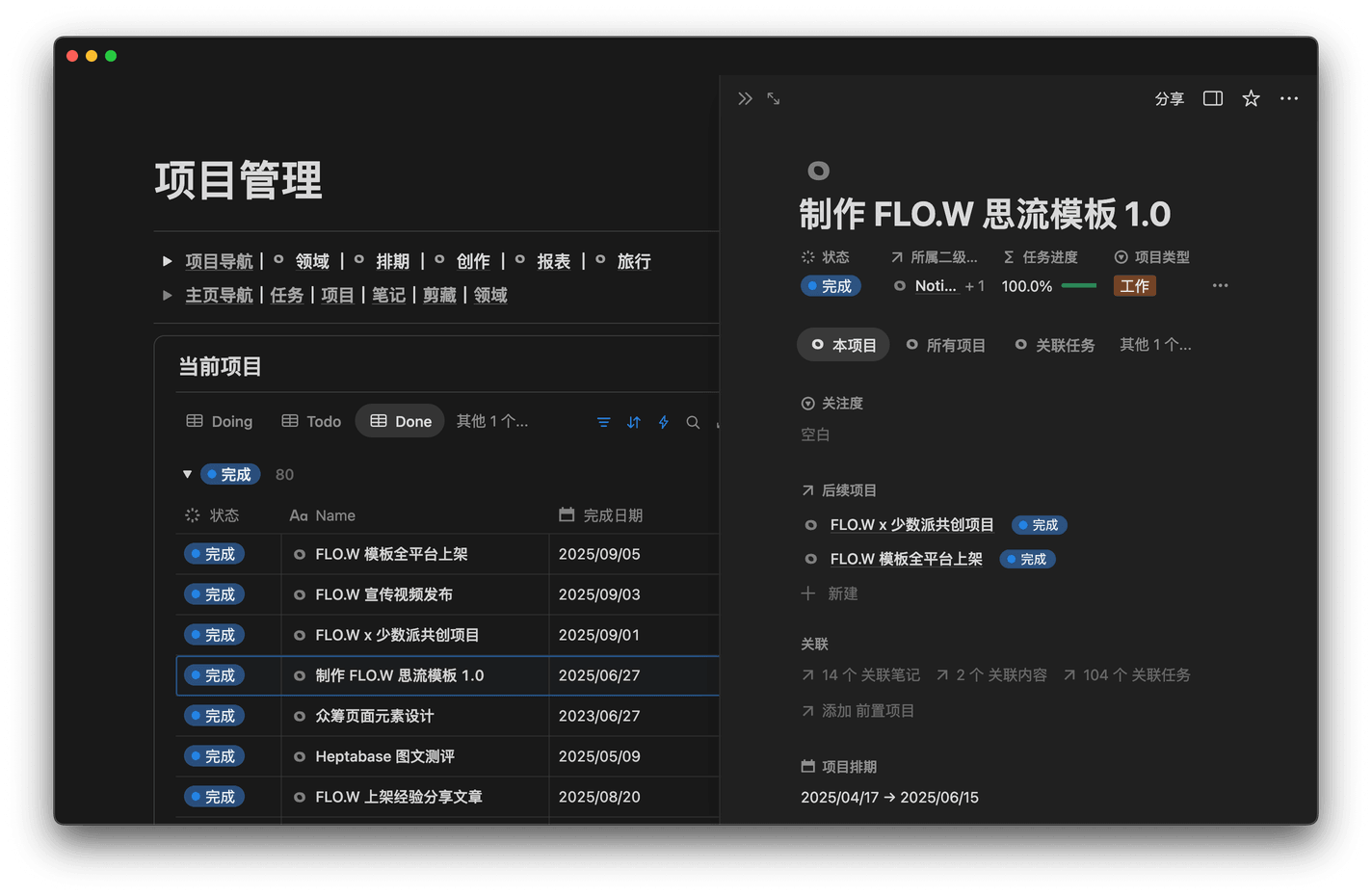Viewport: 1372px width, 896px height.
Task: Toggle the favorite star for this page
Action: point(1250,98)
